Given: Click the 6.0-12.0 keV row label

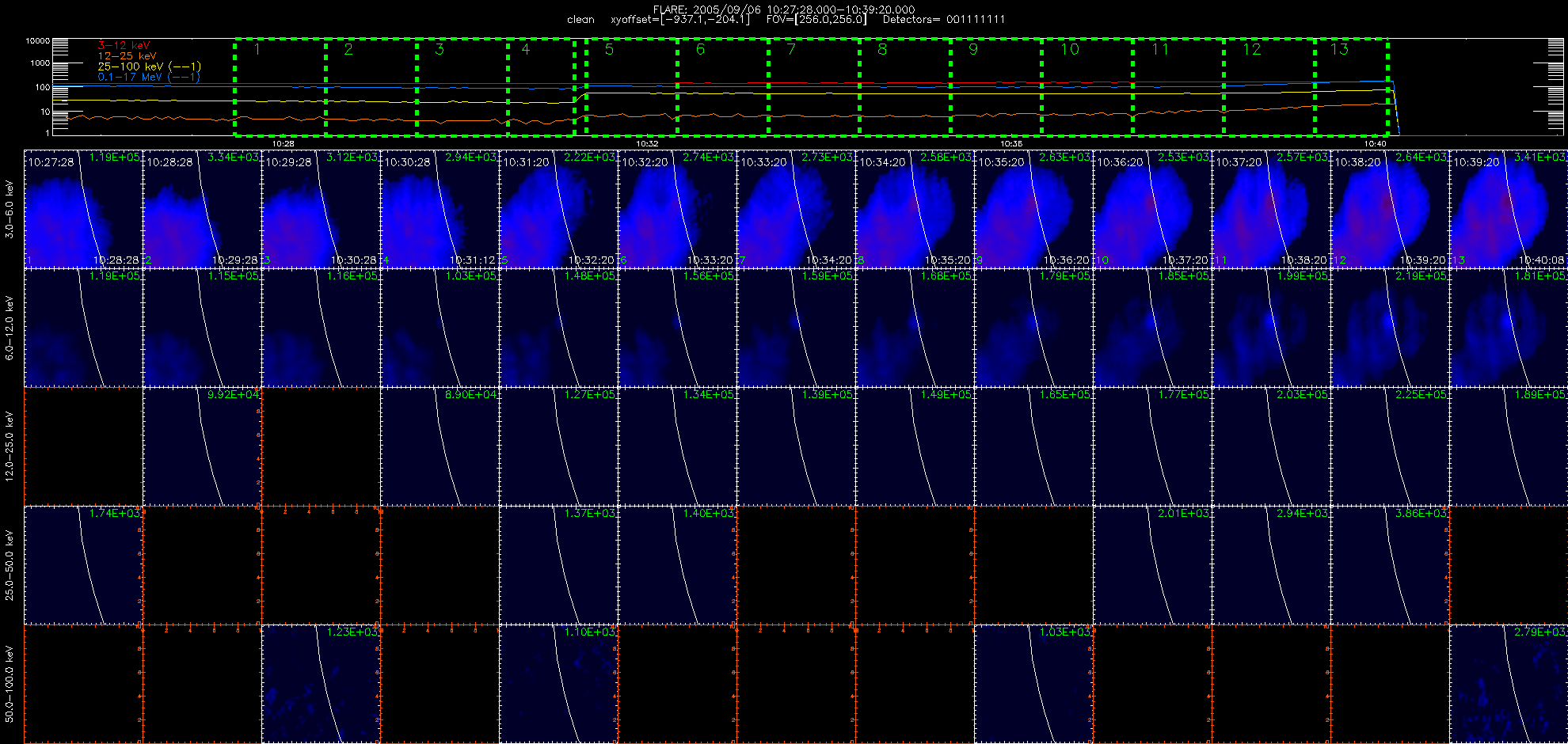Looking at the screenshot, I should [x=10, y=328].
